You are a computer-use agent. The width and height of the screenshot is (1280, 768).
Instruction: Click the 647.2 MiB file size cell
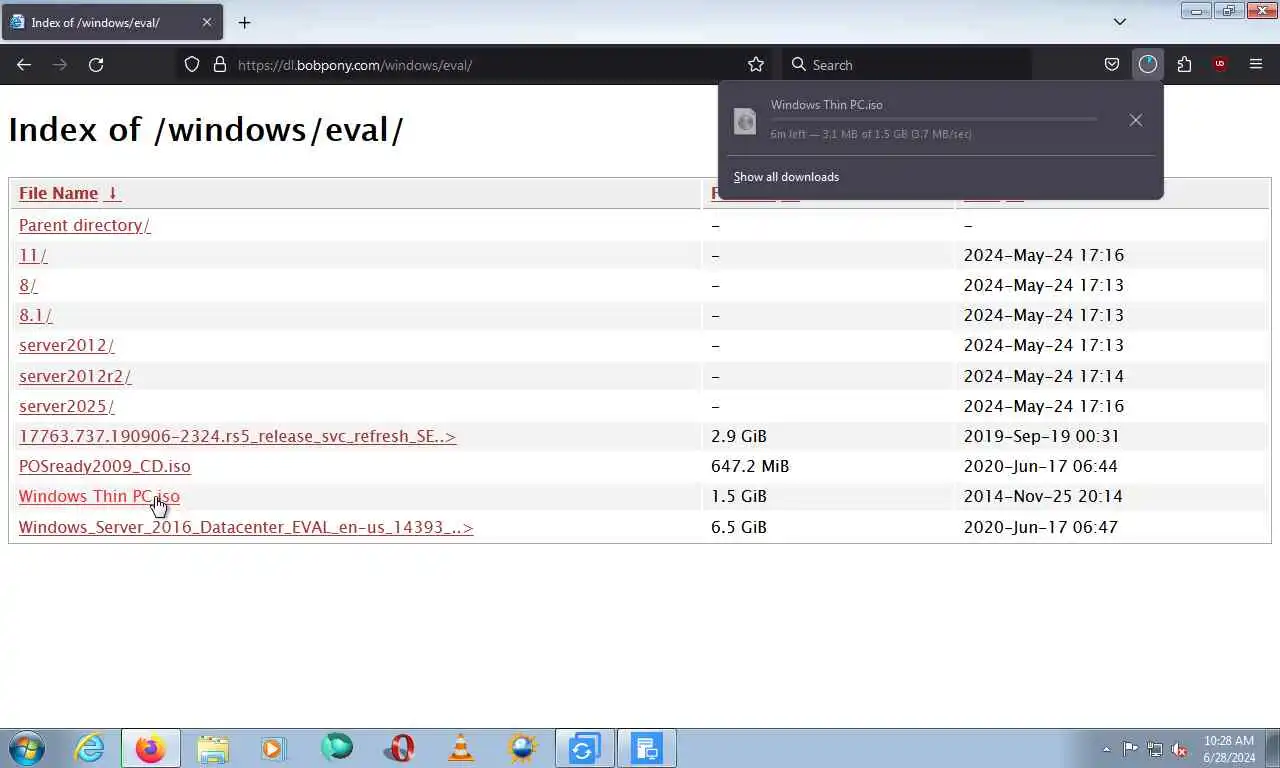(x=750, y=466)
